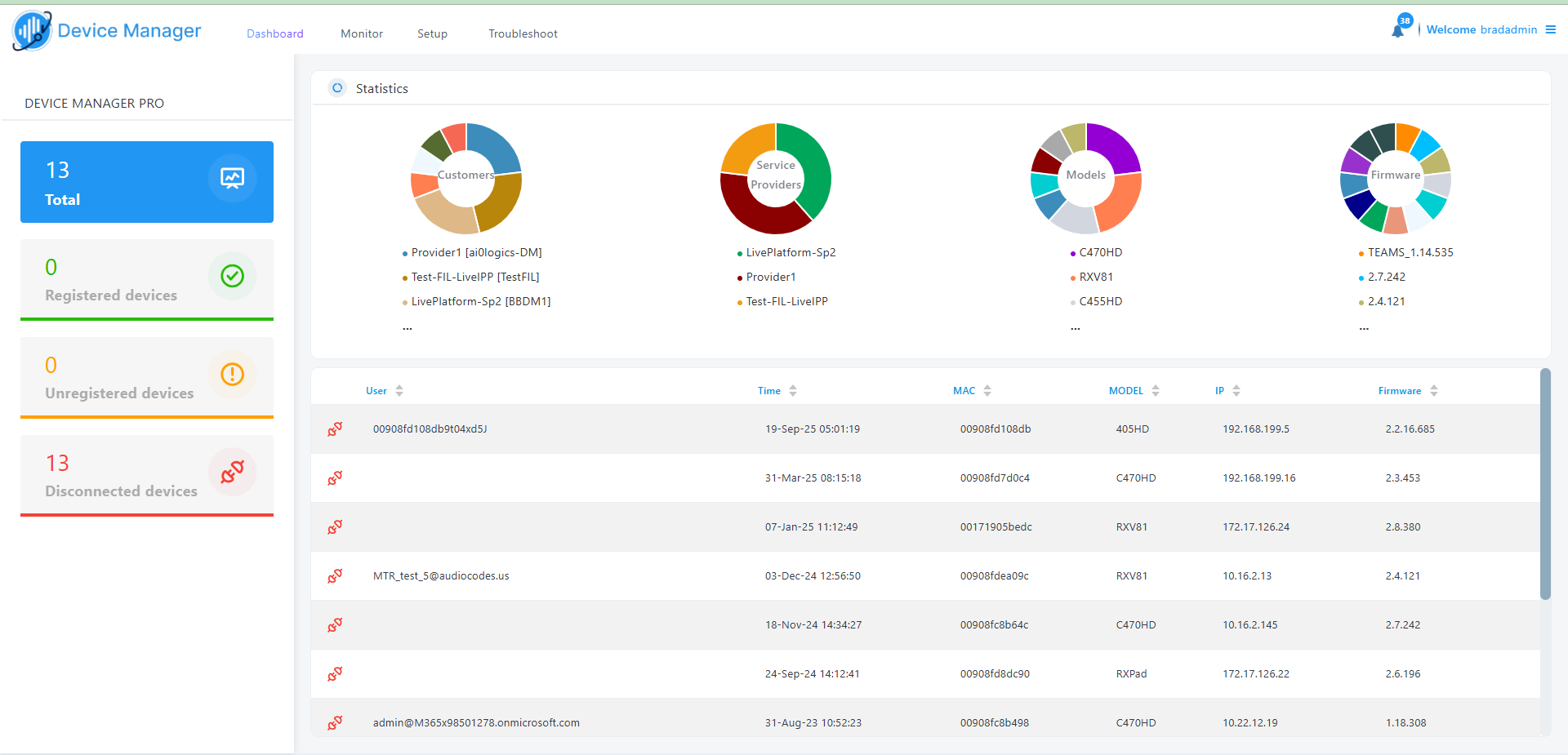Click disconnected icon for MTR_test_5 row
The image size is (1568, 755).
coord(335,576)
